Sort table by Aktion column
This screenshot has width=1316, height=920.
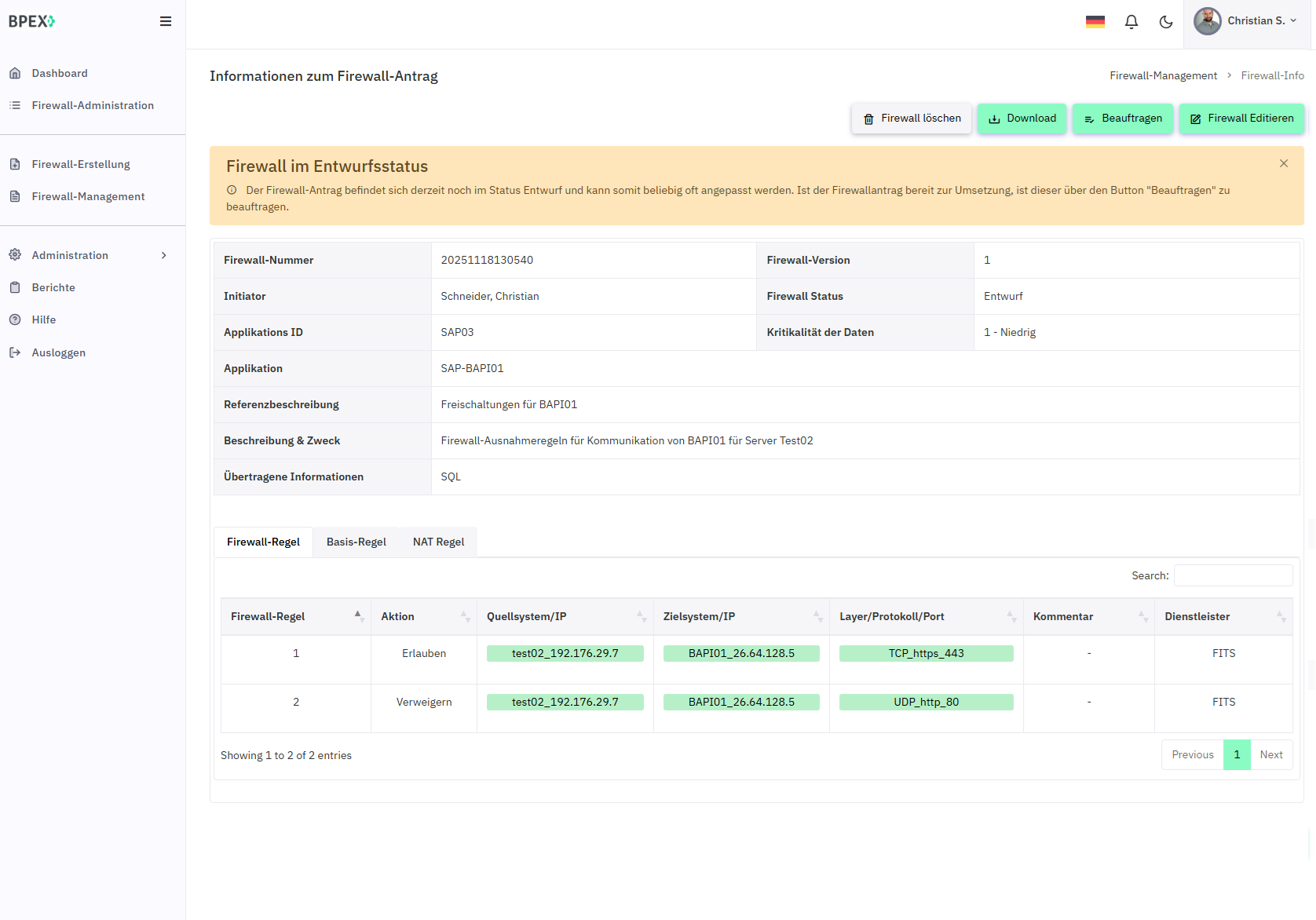click(x=424, y=616)
